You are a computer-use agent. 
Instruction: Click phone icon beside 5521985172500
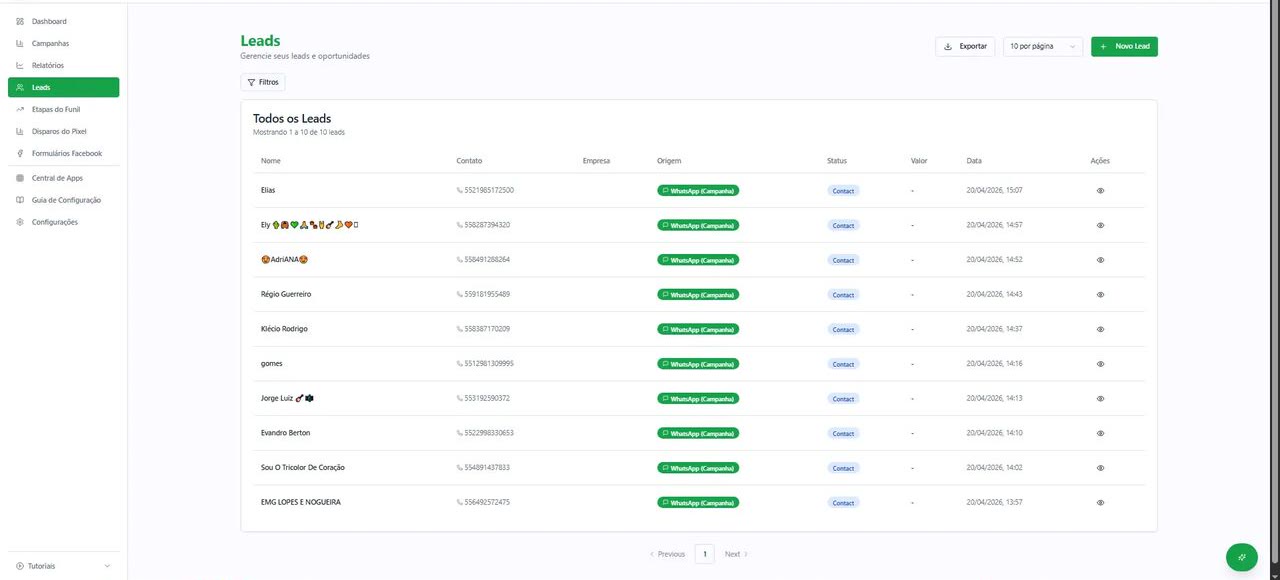tap(460, 190)
